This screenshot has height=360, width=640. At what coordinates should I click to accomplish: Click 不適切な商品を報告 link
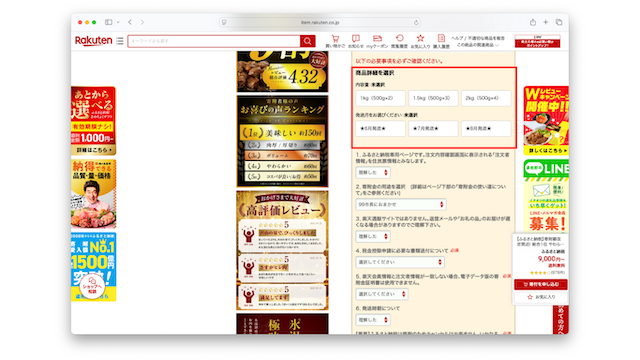(x=486, y=38)
